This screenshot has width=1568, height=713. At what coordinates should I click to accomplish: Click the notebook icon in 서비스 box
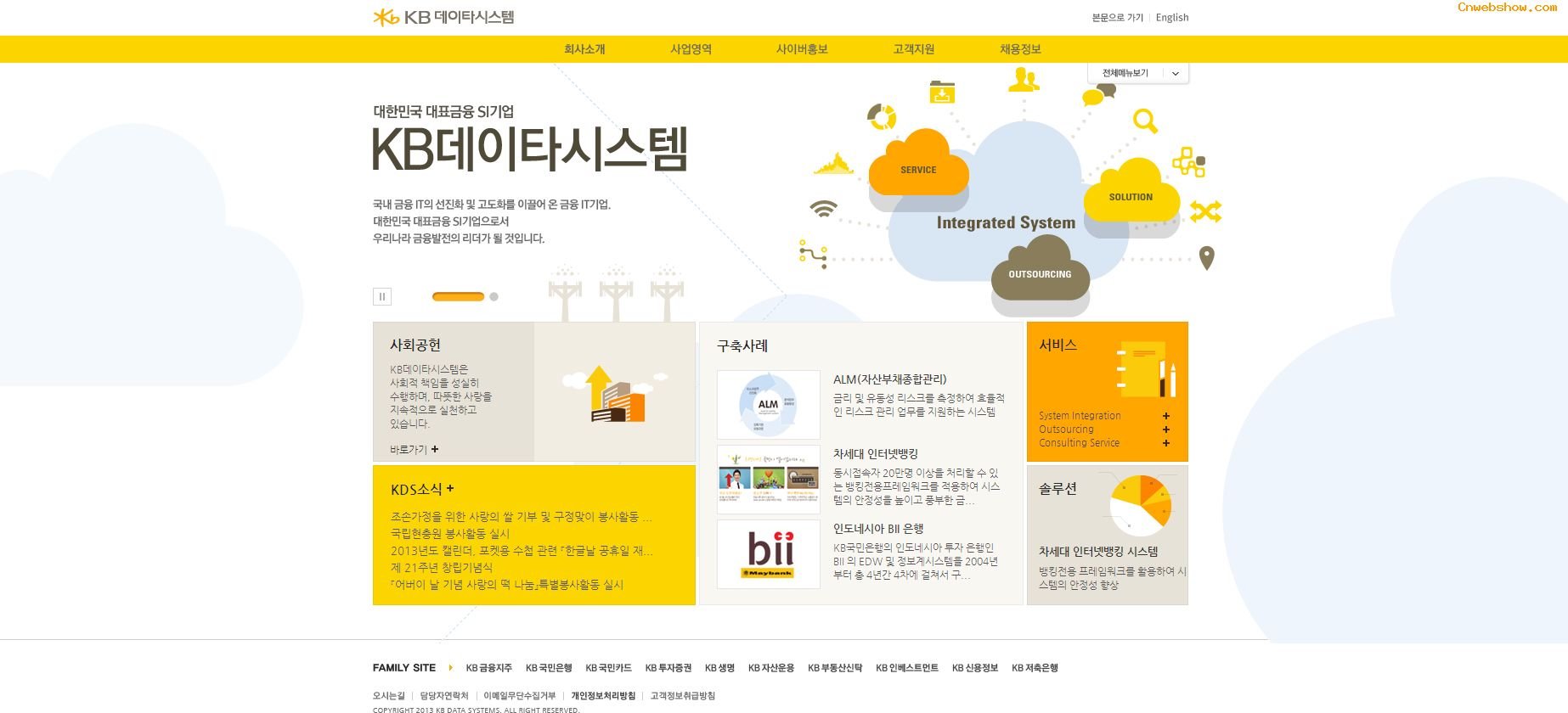click(1147, 369)
